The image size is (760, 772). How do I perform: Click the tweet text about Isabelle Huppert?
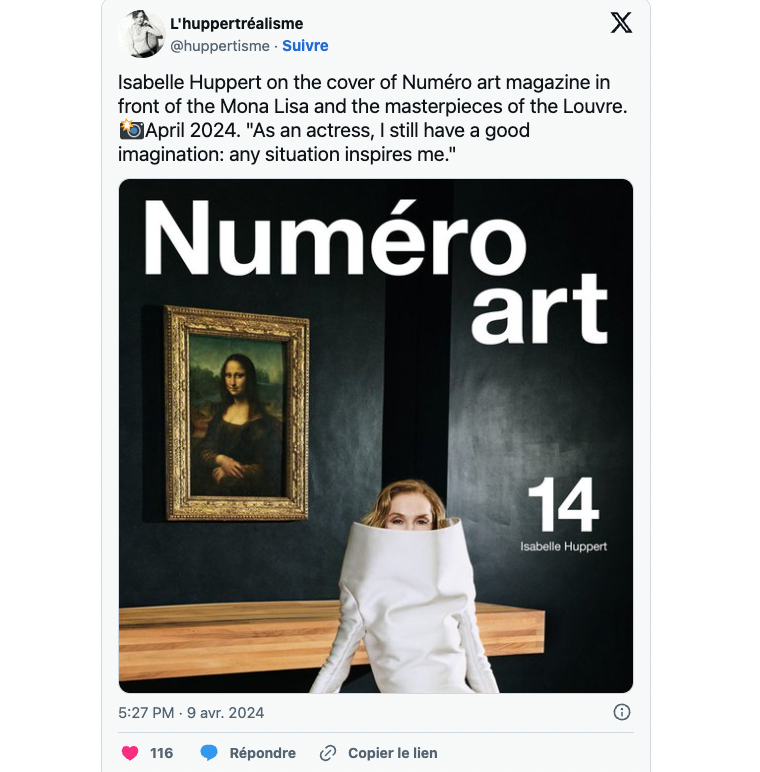(373, 118)
